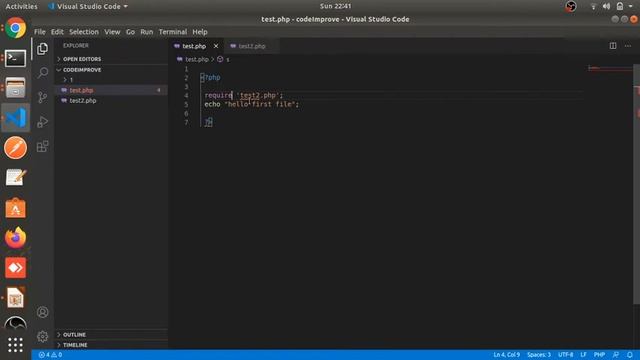Viewport: 640px width, 360px height.
Task: Select test2.php in the explorer tree
Action: pos(111,100)
